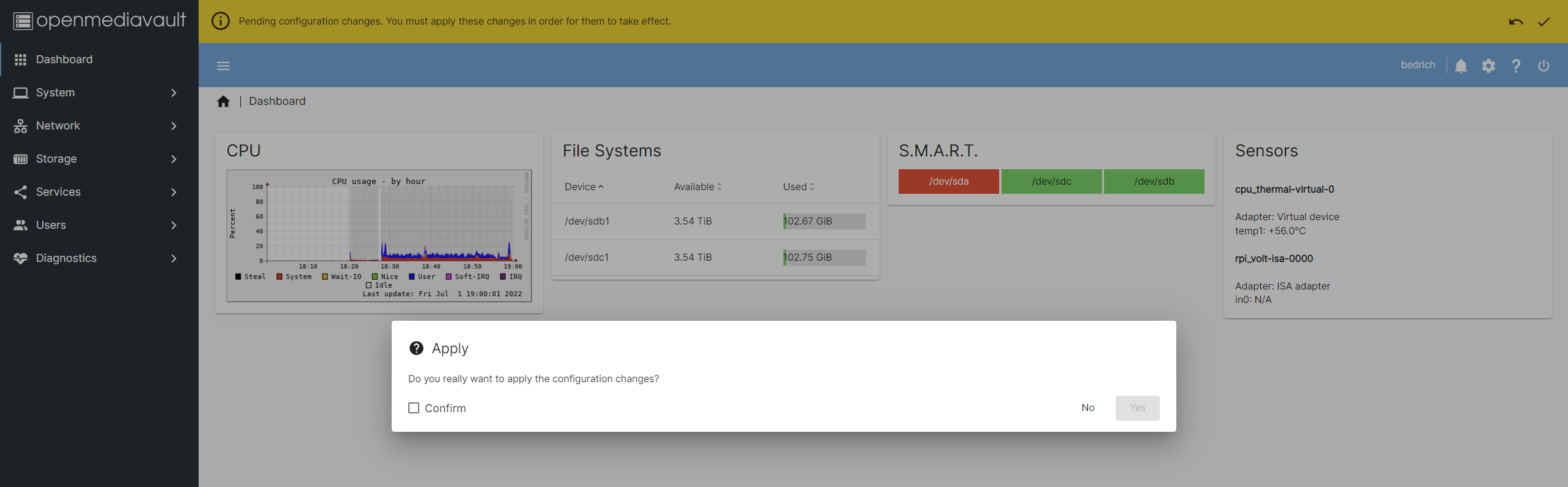
Task: Toggle the hamburger navigation menu
Action: [223, 66]
